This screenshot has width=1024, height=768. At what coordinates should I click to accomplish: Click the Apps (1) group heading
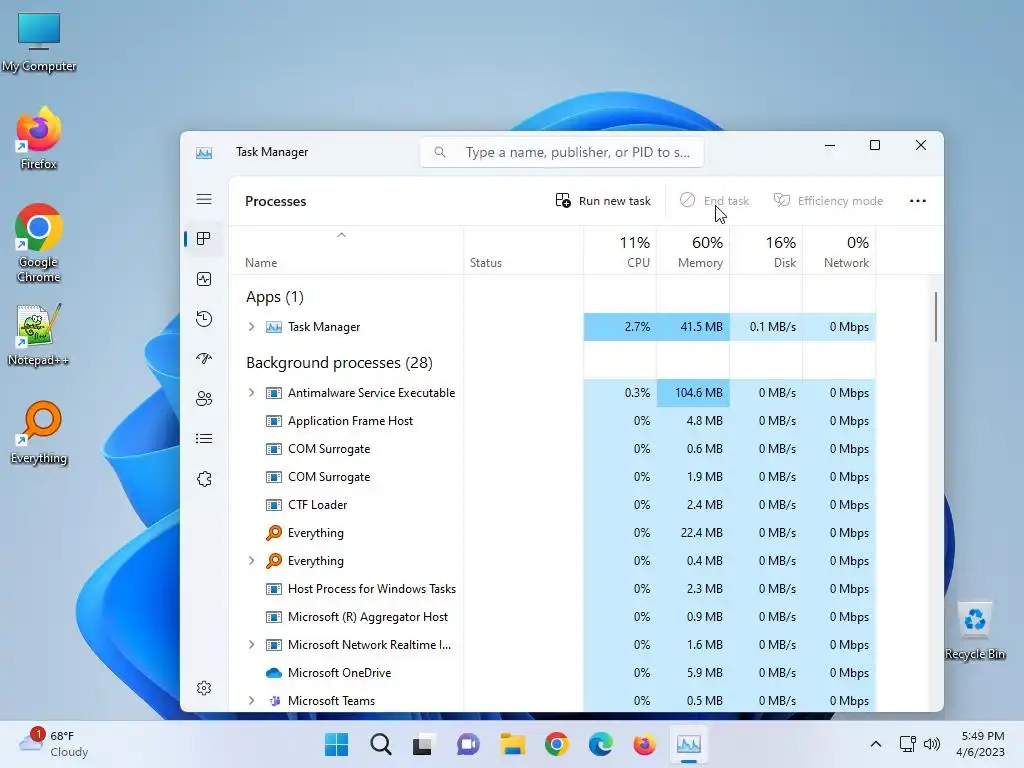point(275,297)
